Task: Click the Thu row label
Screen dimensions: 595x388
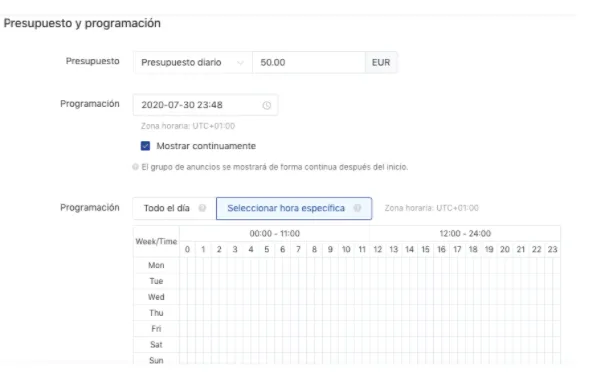Action: (x=156, y=313)
